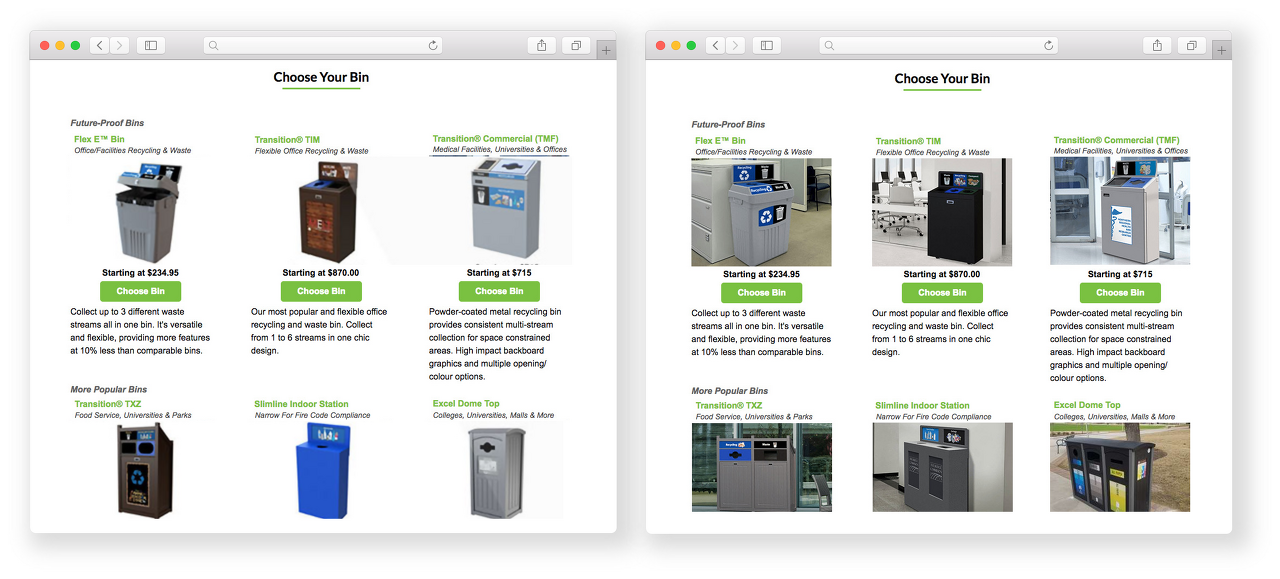Open Excel Dome Top link in right window
Viewport: 1280px width, 579px height.
pos(1087,406)
